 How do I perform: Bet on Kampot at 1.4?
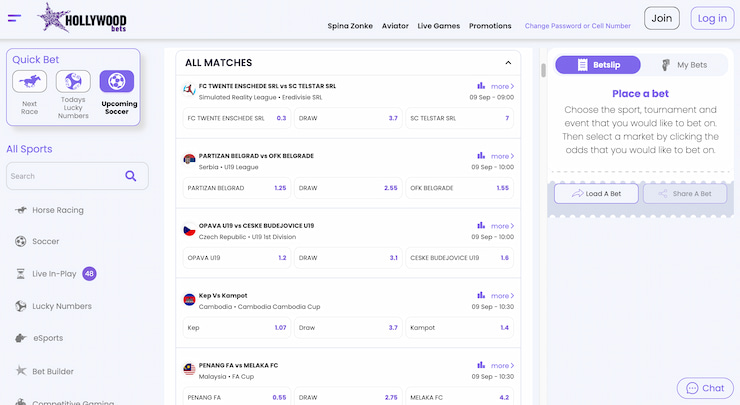tap(459, 328)
